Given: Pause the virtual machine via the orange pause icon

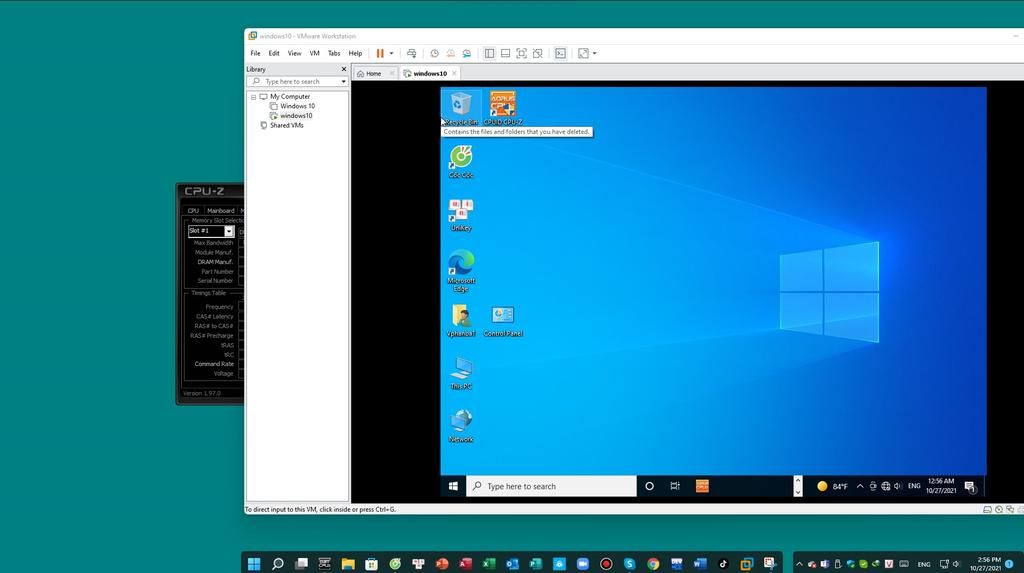Looking at the screenshot, I should [380, 54].
